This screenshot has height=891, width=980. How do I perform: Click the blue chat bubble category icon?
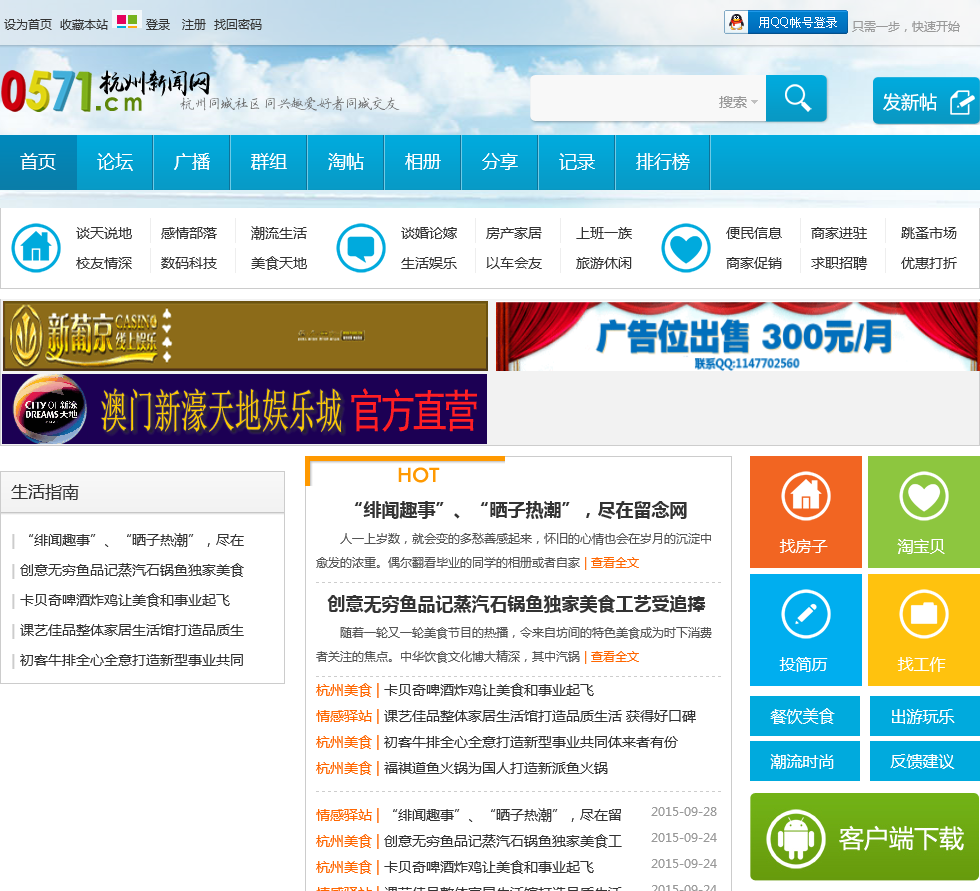point(361,247)
